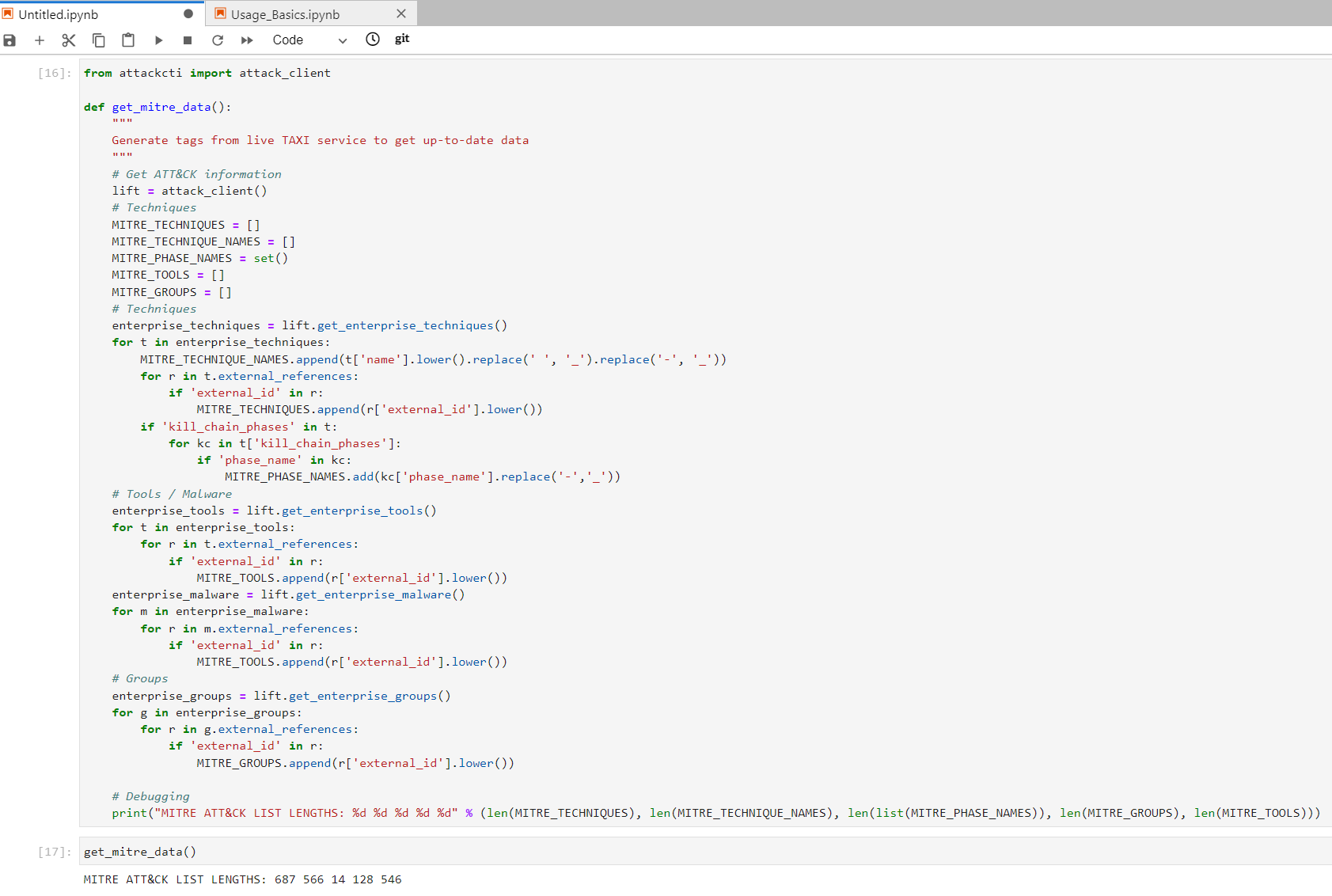Close the Usage_Basics.ipynb tab
The image size is (1332, 896).
tap(401, 13)
